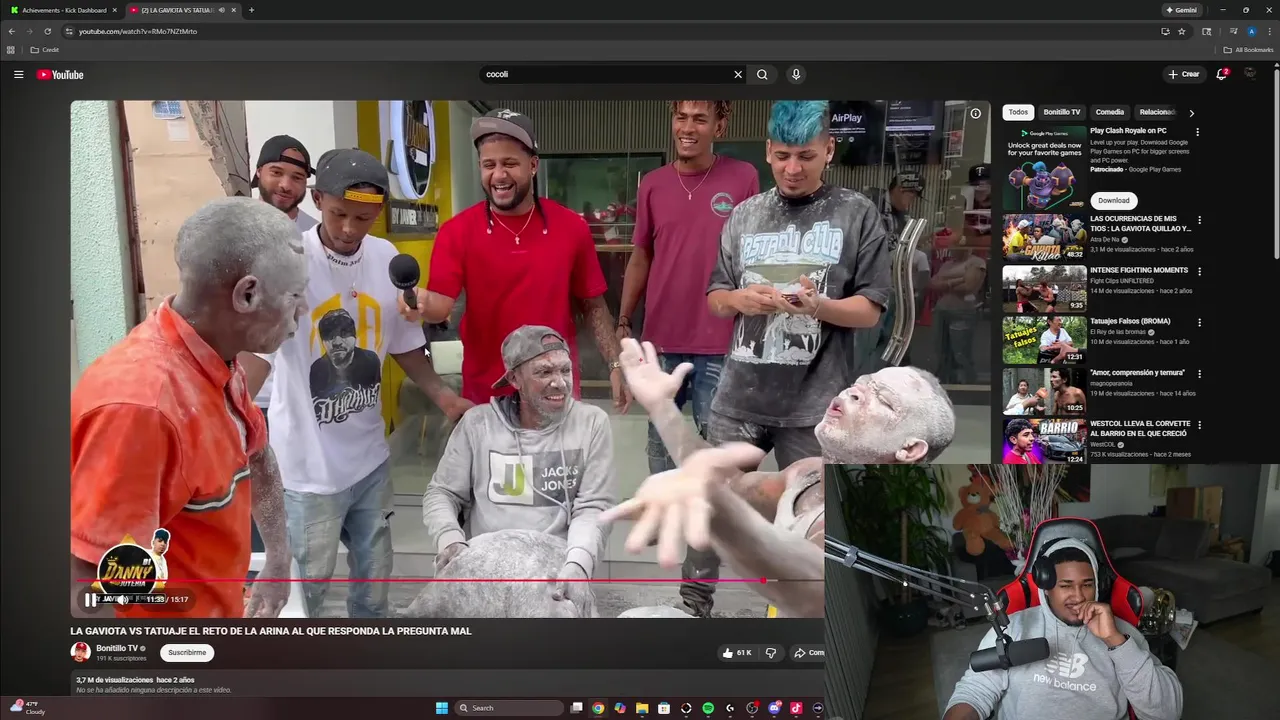Open the Bonitillo TV channel name link

[x=117, y=648]
